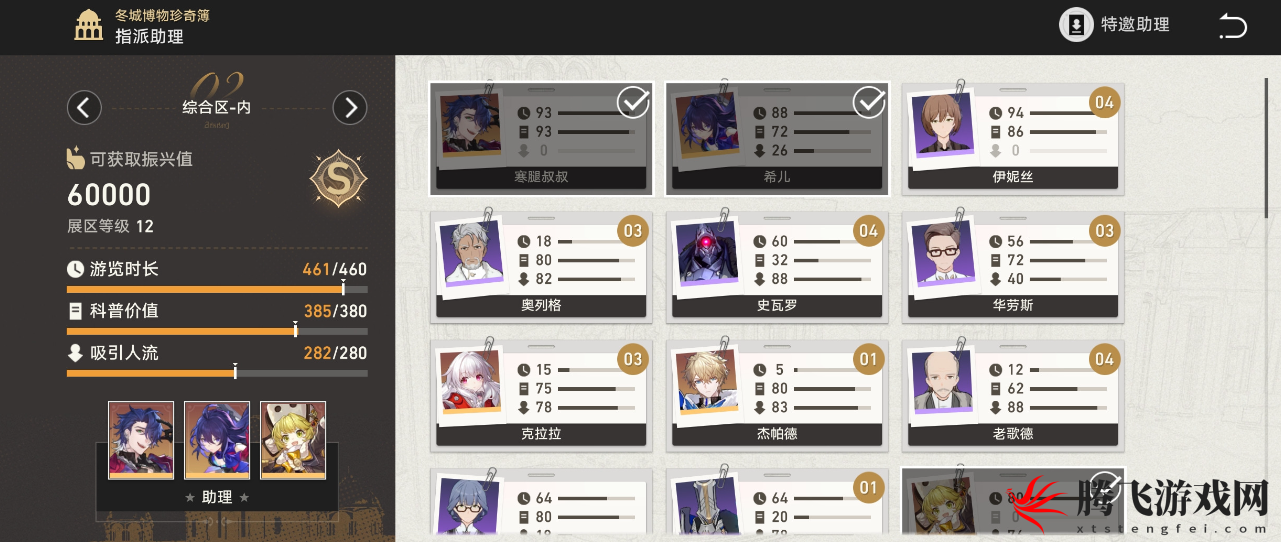Click first assigned assistant thumbnail in 助理 tray
Screen dimensions: 1281x542
click(x=141, y=440)
